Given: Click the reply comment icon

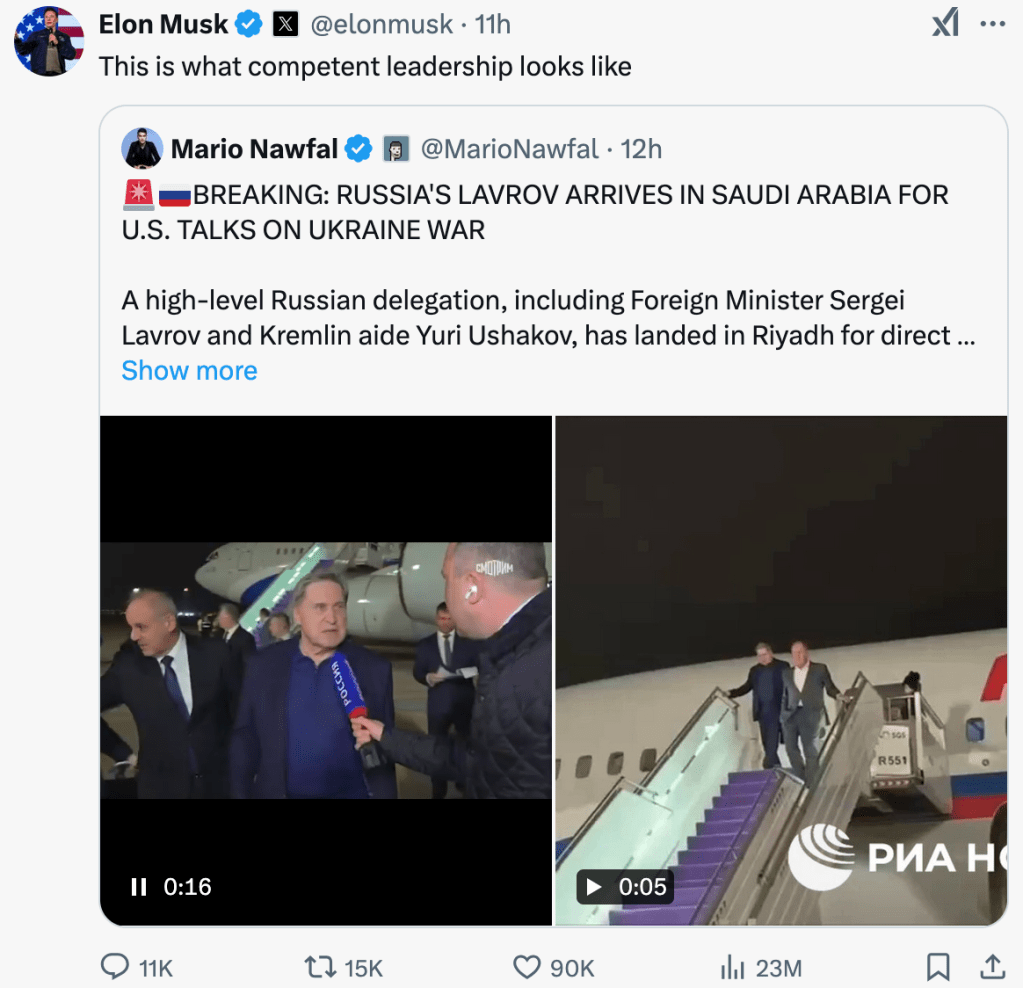Looking at the screenshot, I should click(116, 966).
